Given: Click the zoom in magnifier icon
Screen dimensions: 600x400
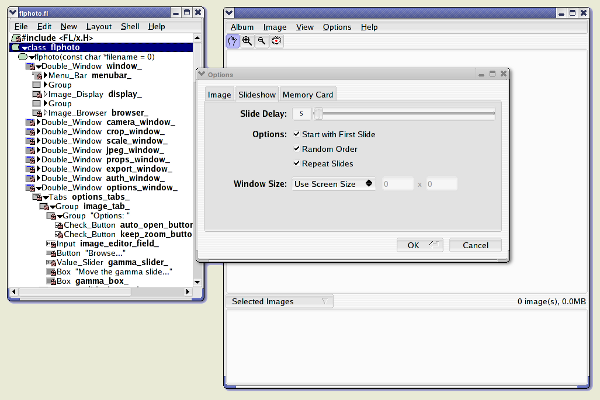Looking at the screenshot, I should tap(246, 41).
